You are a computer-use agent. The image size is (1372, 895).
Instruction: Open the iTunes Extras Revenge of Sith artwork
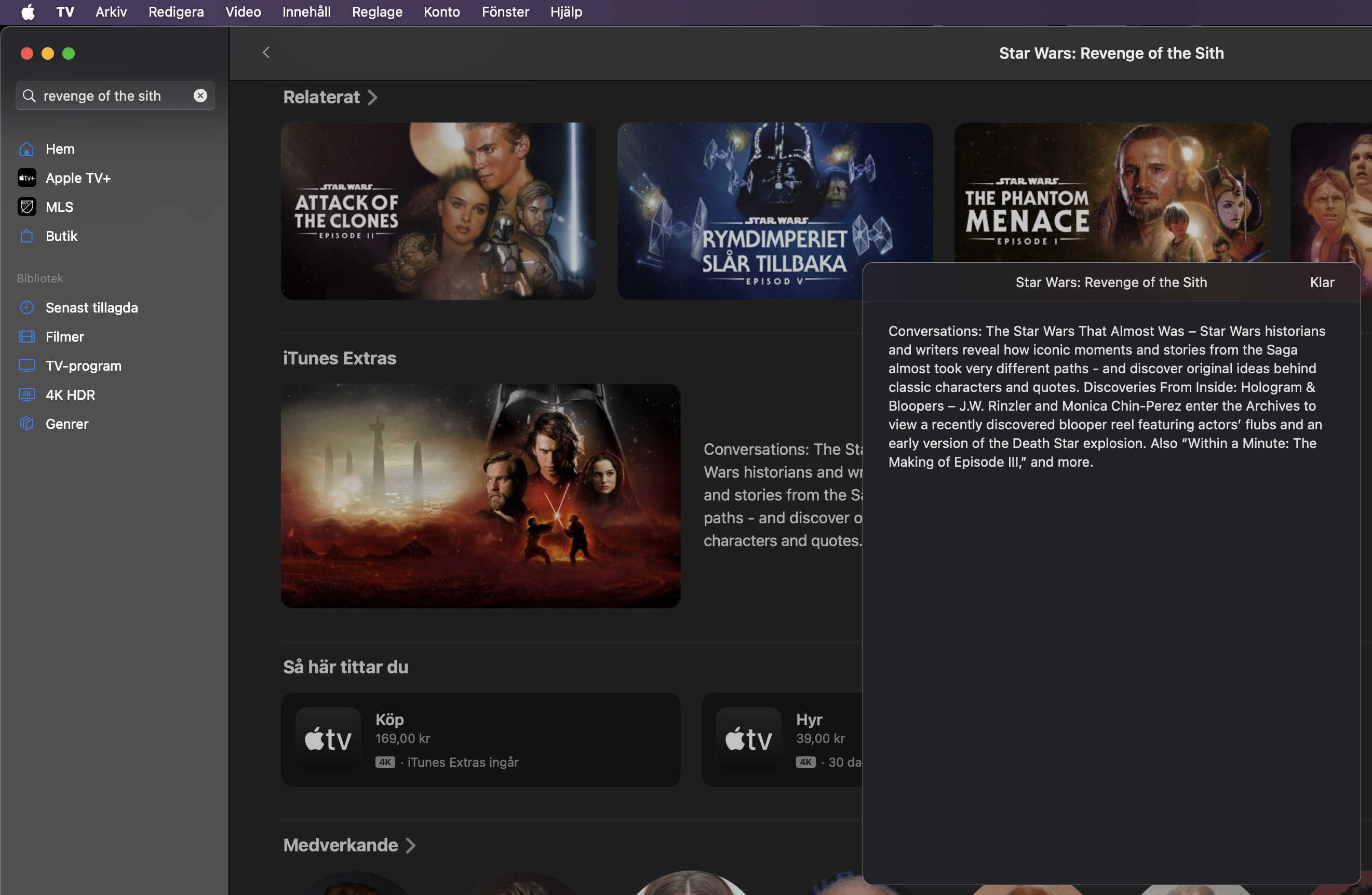(480, 496)
